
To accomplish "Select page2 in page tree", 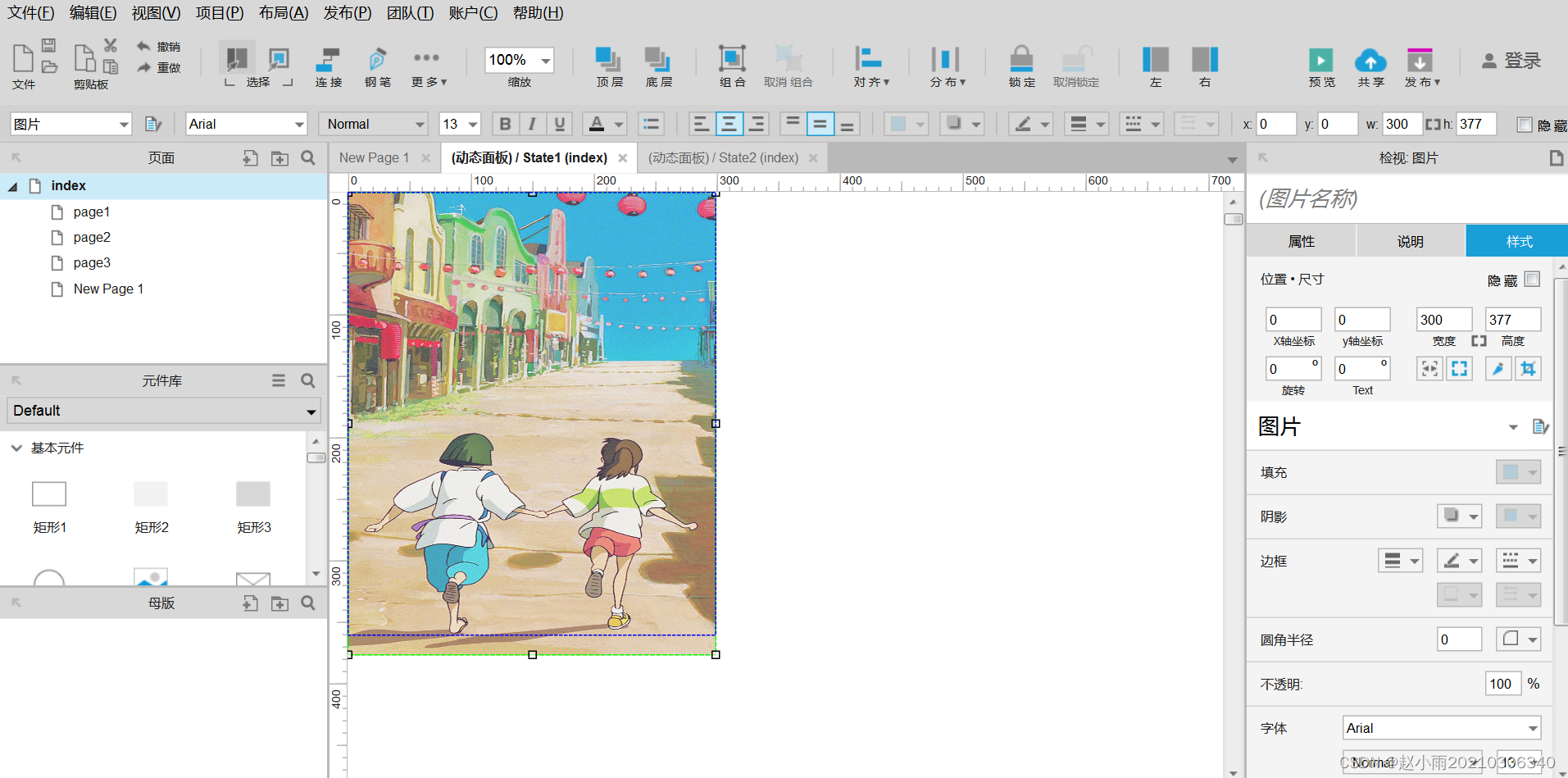I will click(x=92, y=237).
